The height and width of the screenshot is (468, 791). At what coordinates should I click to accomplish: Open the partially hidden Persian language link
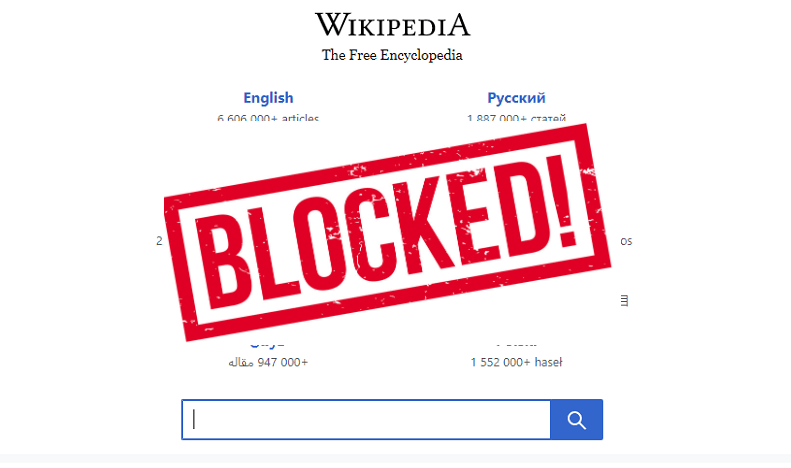pos(267,344)
